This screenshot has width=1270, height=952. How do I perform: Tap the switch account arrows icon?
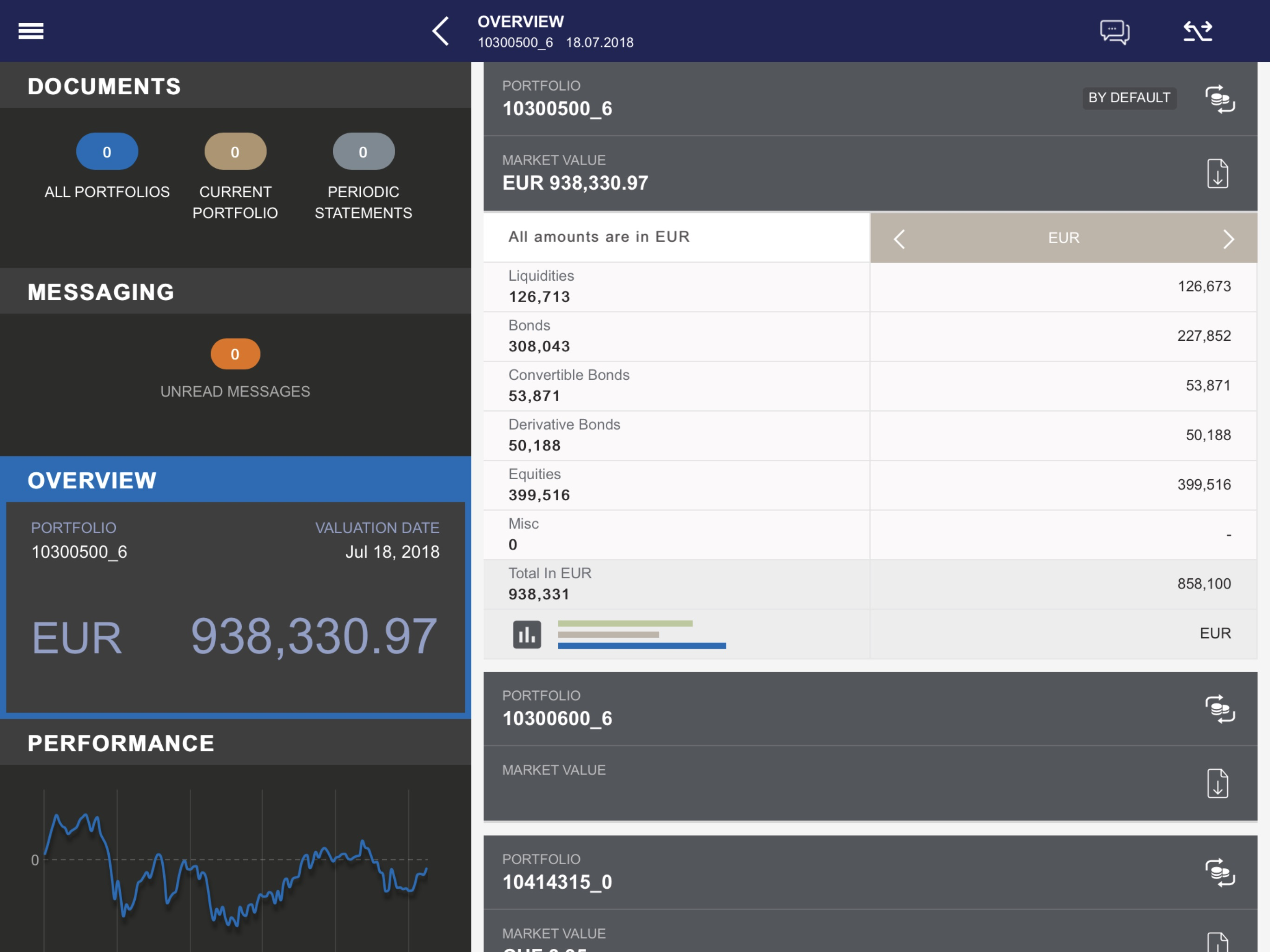[x=1197, y=31]
